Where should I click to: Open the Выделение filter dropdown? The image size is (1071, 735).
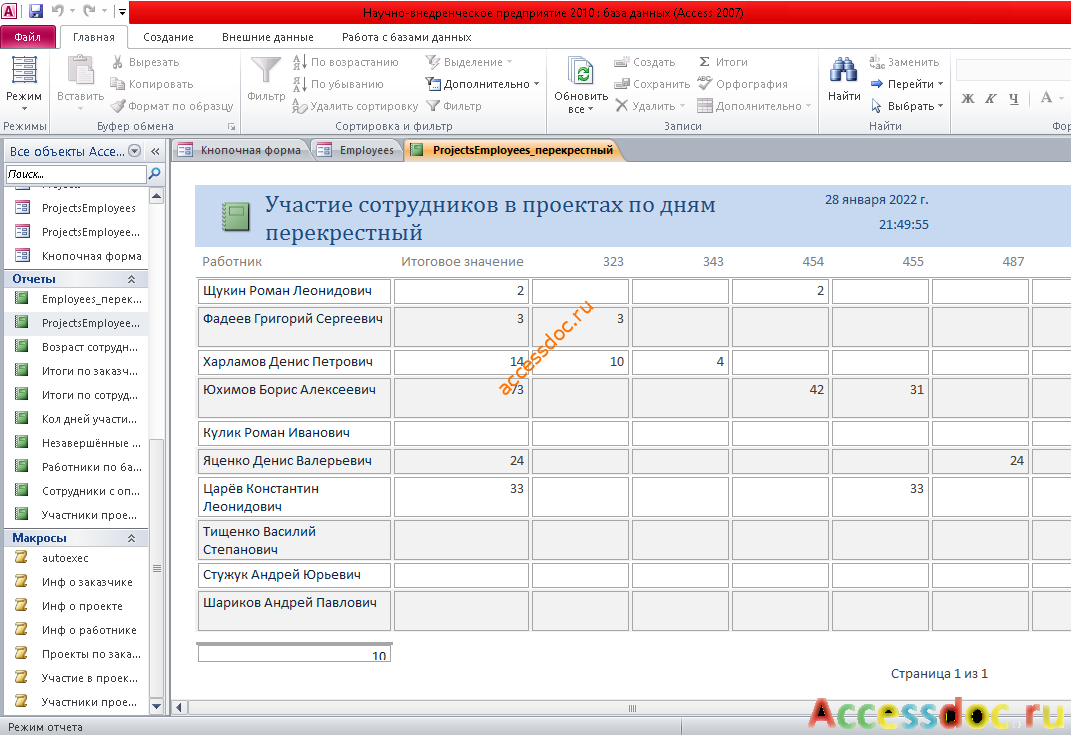pos(469,62)
